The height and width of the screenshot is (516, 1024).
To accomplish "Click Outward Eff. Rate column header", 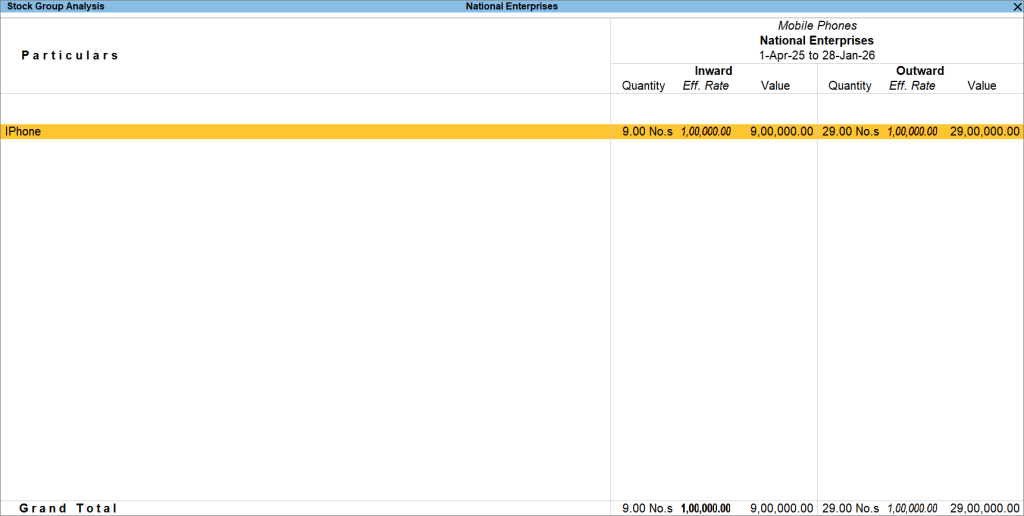I will (x=912, y=86).
